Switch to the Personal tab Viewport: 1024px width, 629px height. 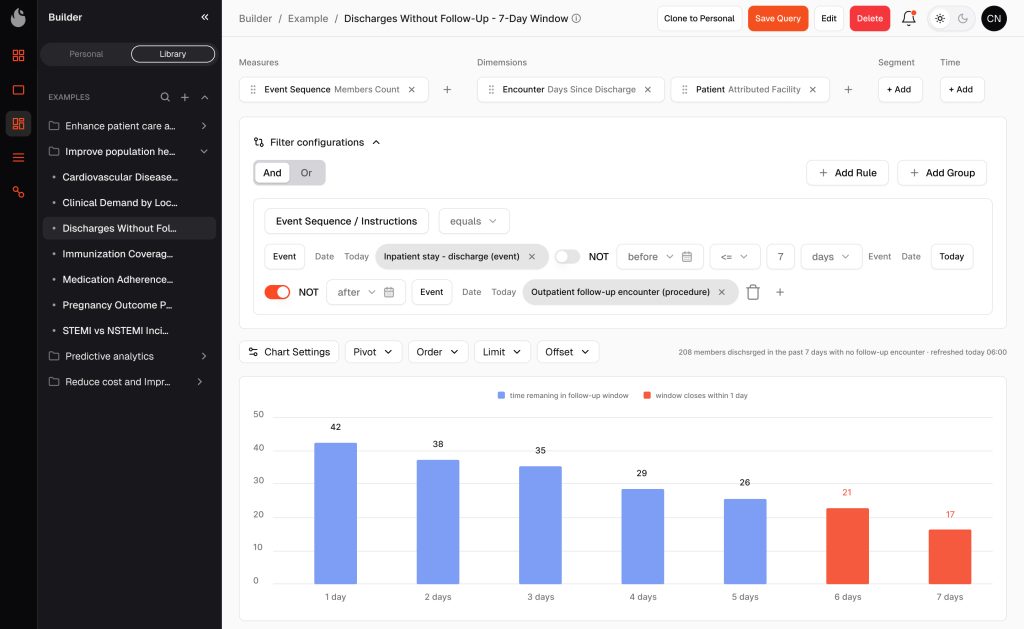click(x=86, y=54)
